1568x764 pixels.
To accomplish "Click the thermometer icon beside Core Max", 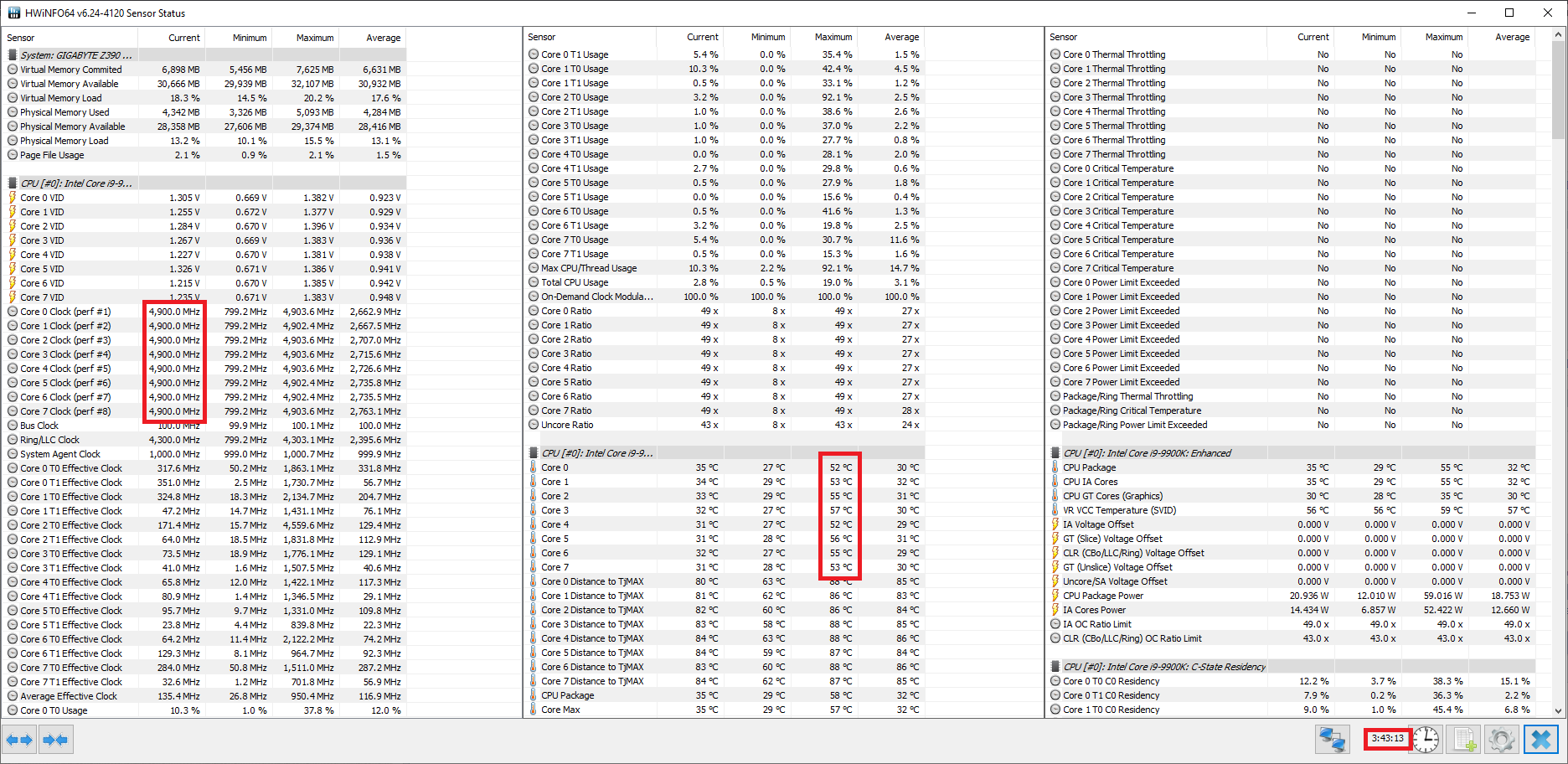I will point(534,710).
